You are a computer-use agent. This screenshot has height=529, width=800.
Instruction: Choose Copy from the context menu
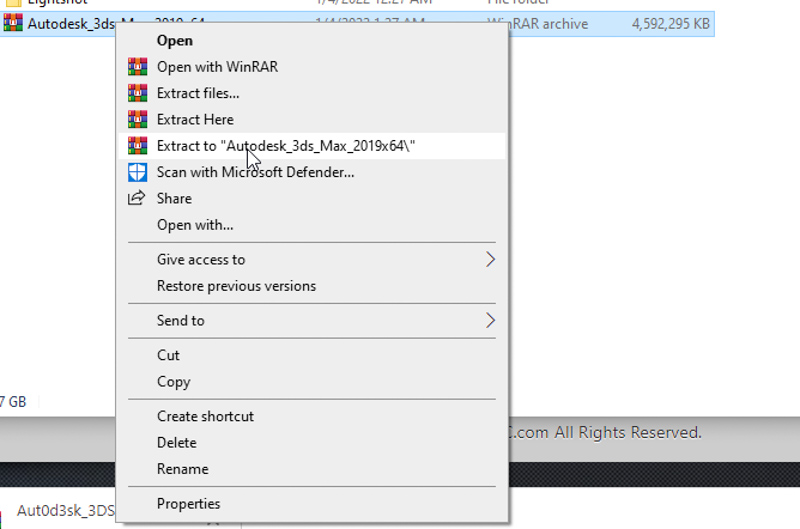point(312,382)
